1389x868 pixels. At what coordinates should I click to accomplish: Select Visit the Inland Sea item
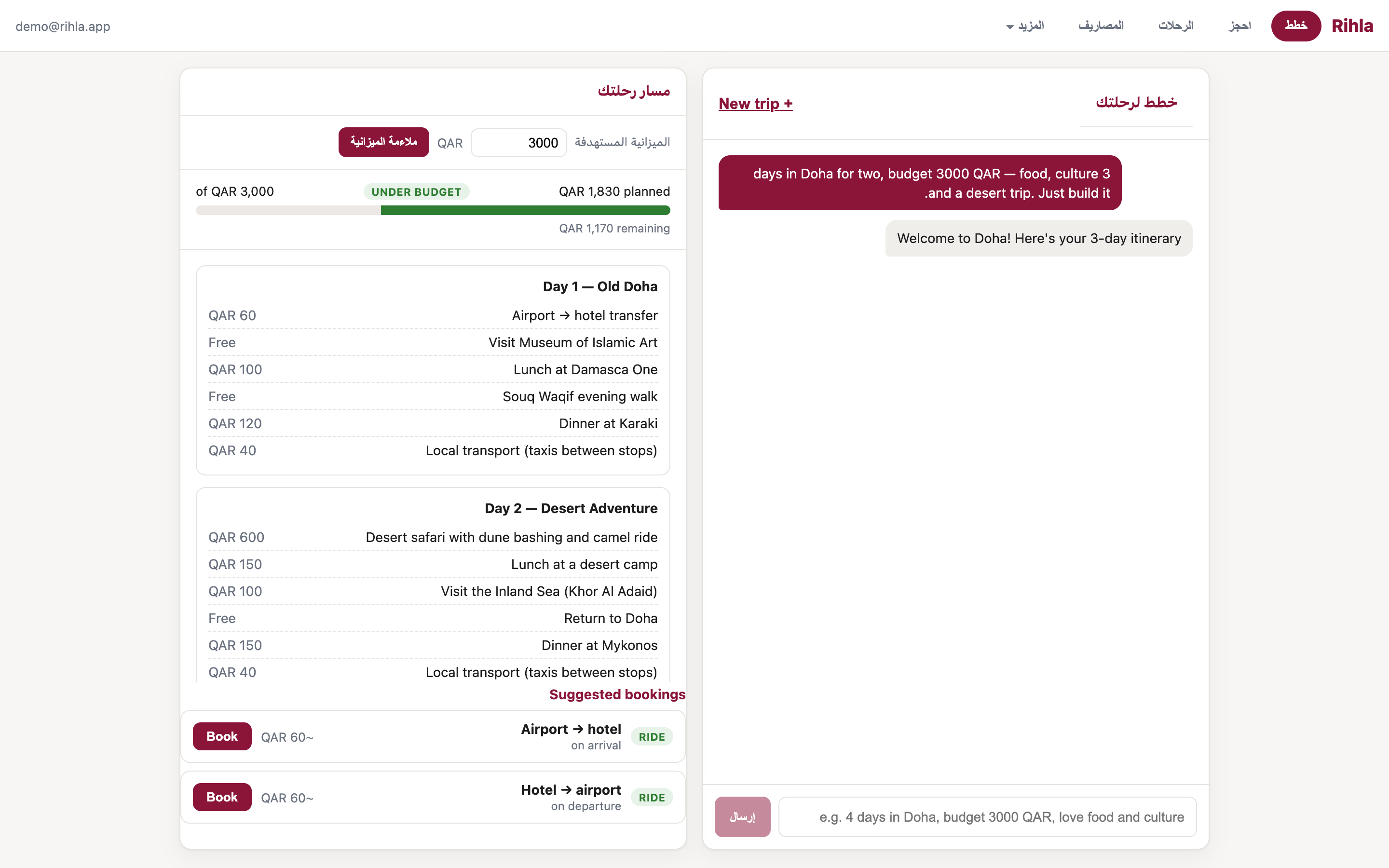pyautogui.click(x=433, y=591)
